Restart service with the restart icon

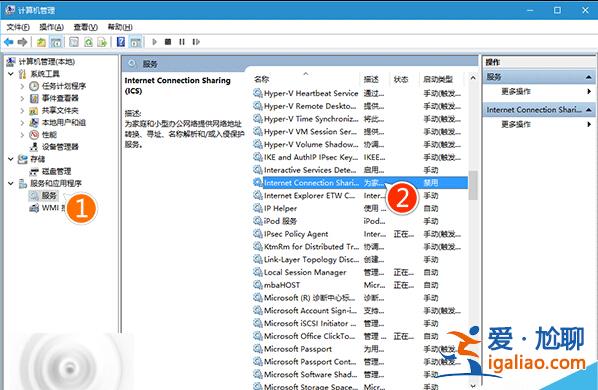(196, 42)
